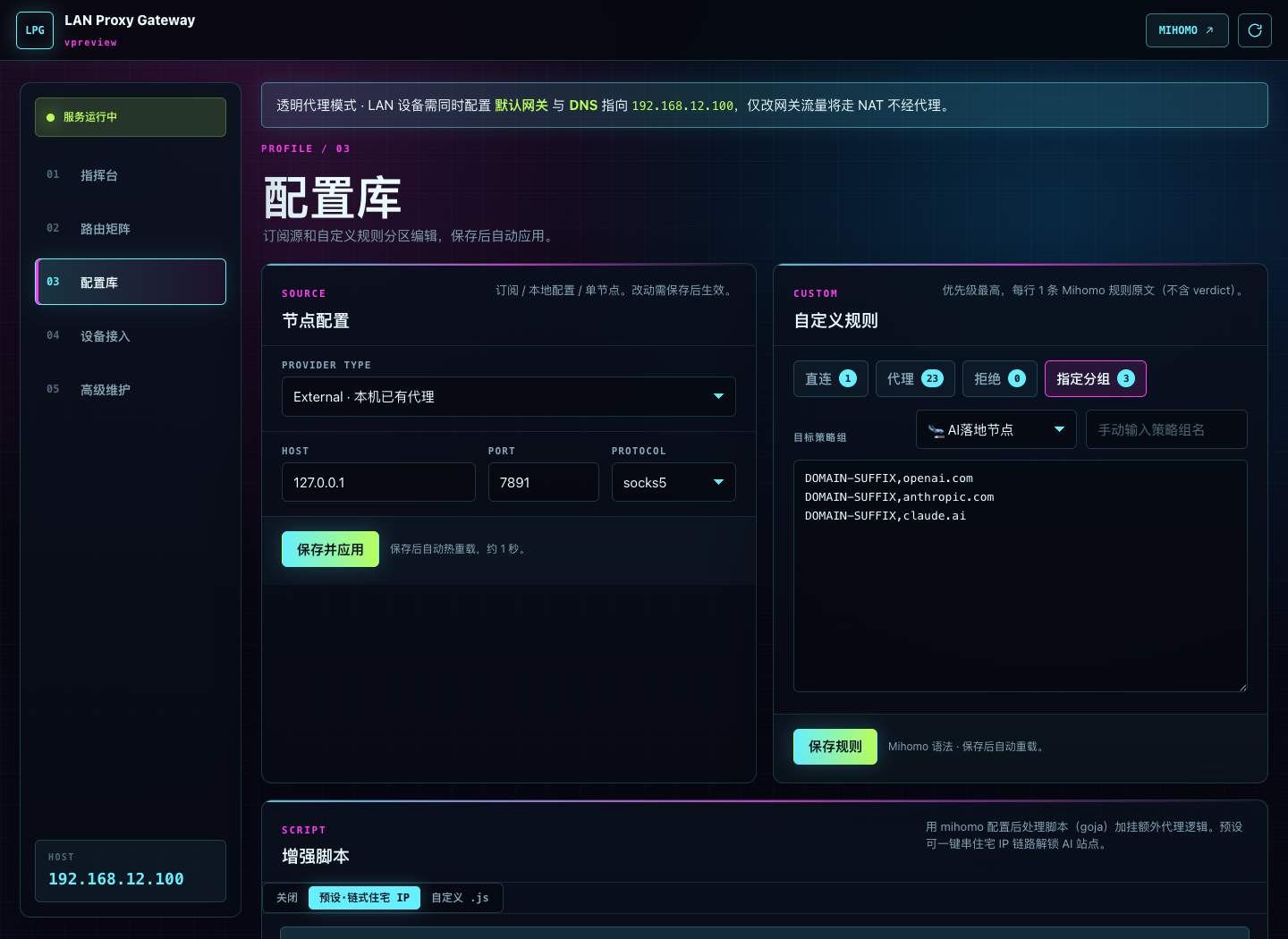Go to 指挥台 in the sidebar
1288x939 pixels.
[x=131, y=175]
